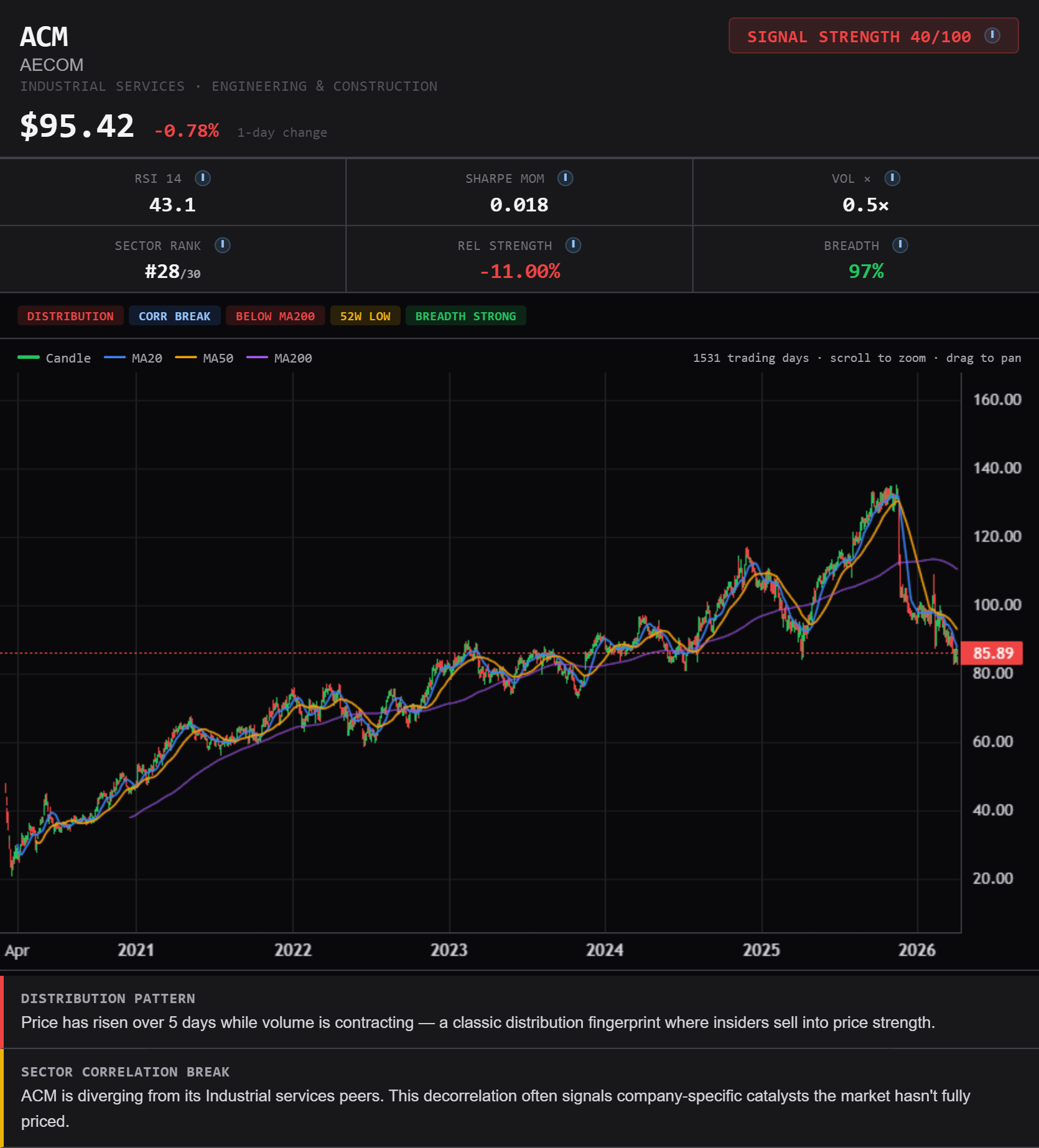This screenshot has height=1148, width=1039.
Task: Hide the MA200 line via legend
Action: tap(279, 358)
